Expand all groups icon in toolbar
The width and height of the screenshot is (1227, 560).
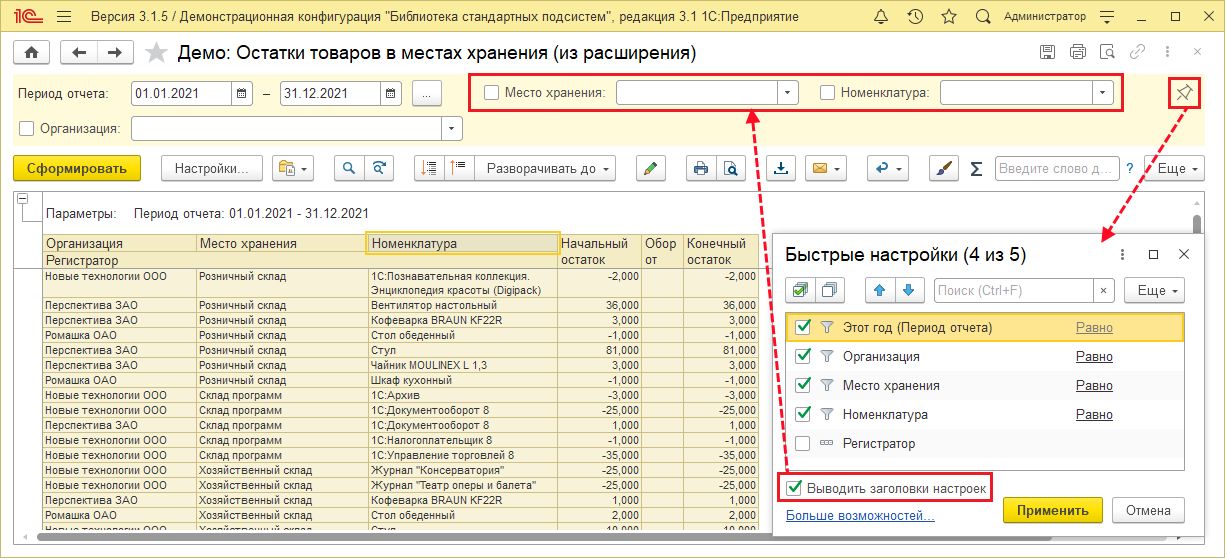click(x=459, y=168)
